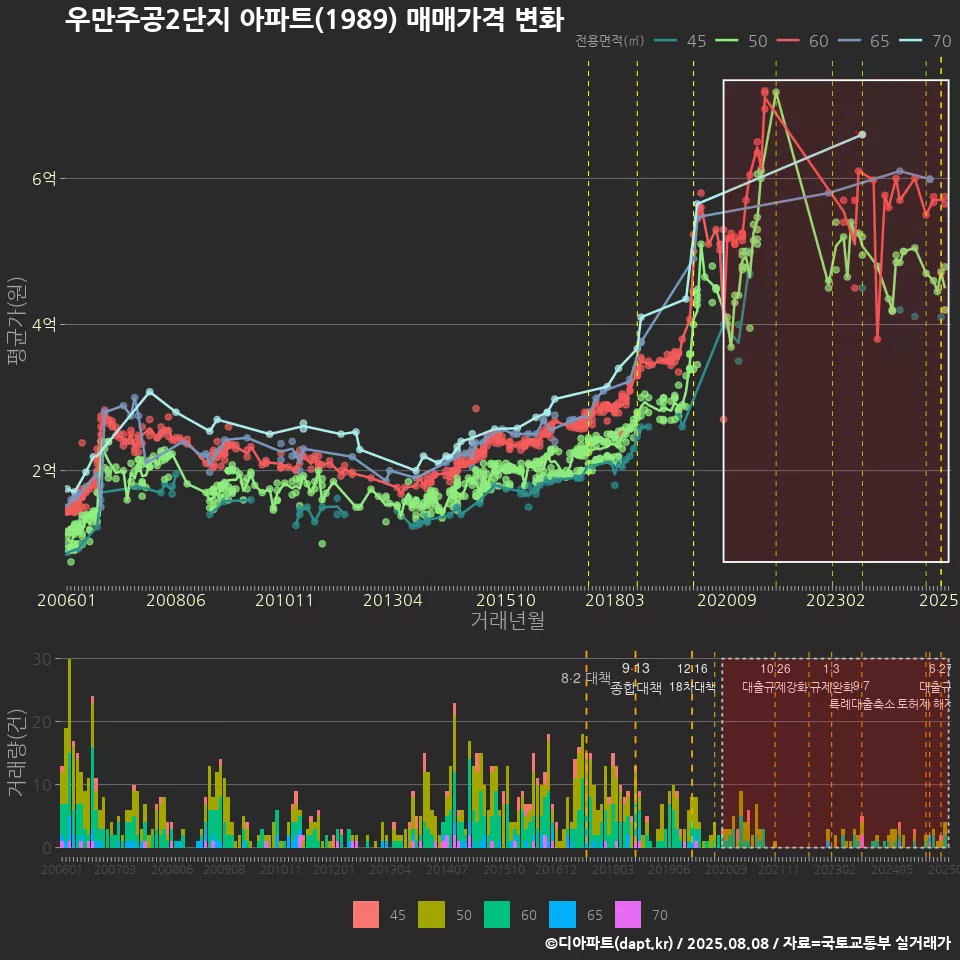960x960 pixels.
Task: Click 202009 on the price chart x-axis
Action: 727,600
